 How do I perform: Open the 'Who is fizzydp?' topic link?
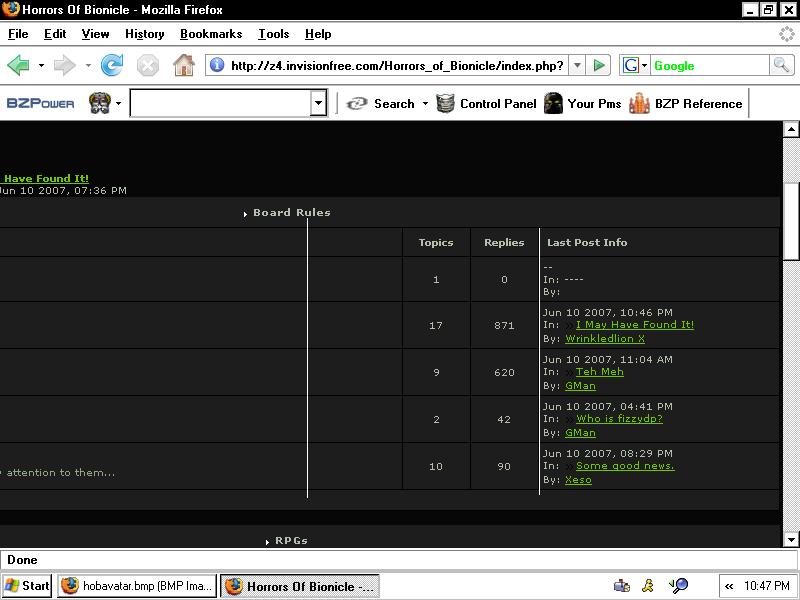pyautogui.click(x=619, y=418)
